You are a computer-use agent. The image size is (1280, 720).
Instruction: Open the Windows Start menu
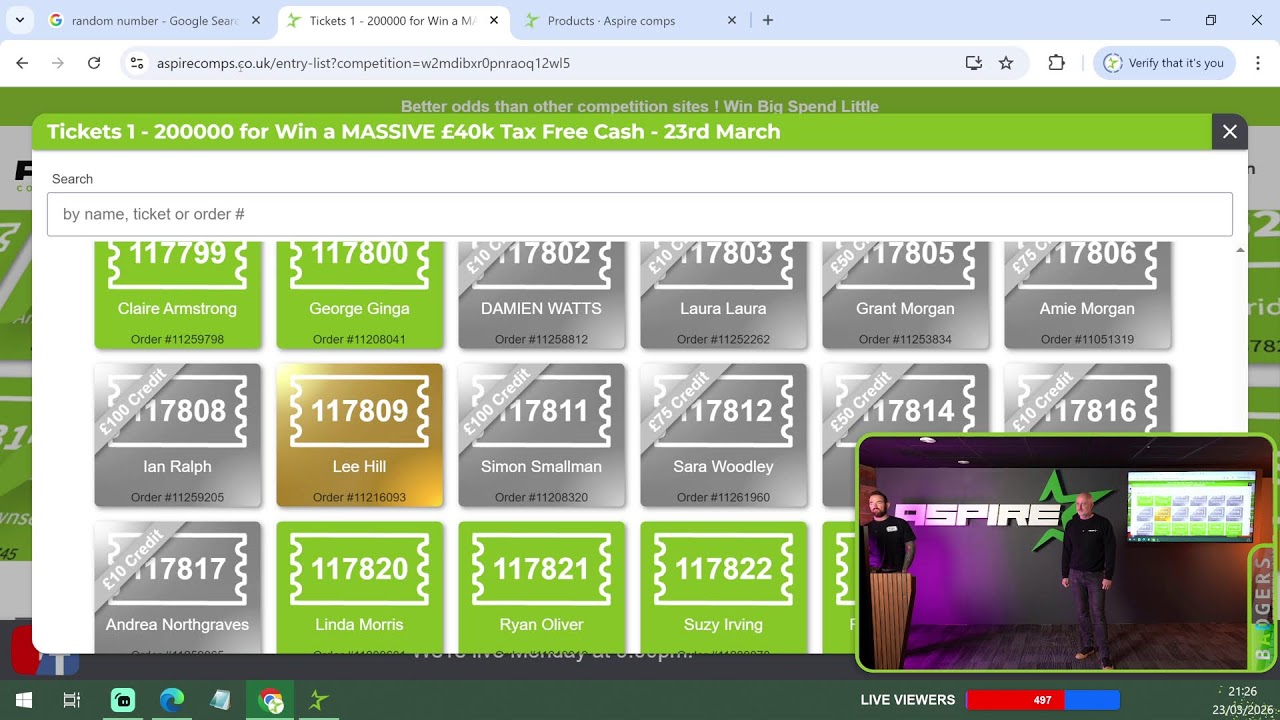coord(24,700)
